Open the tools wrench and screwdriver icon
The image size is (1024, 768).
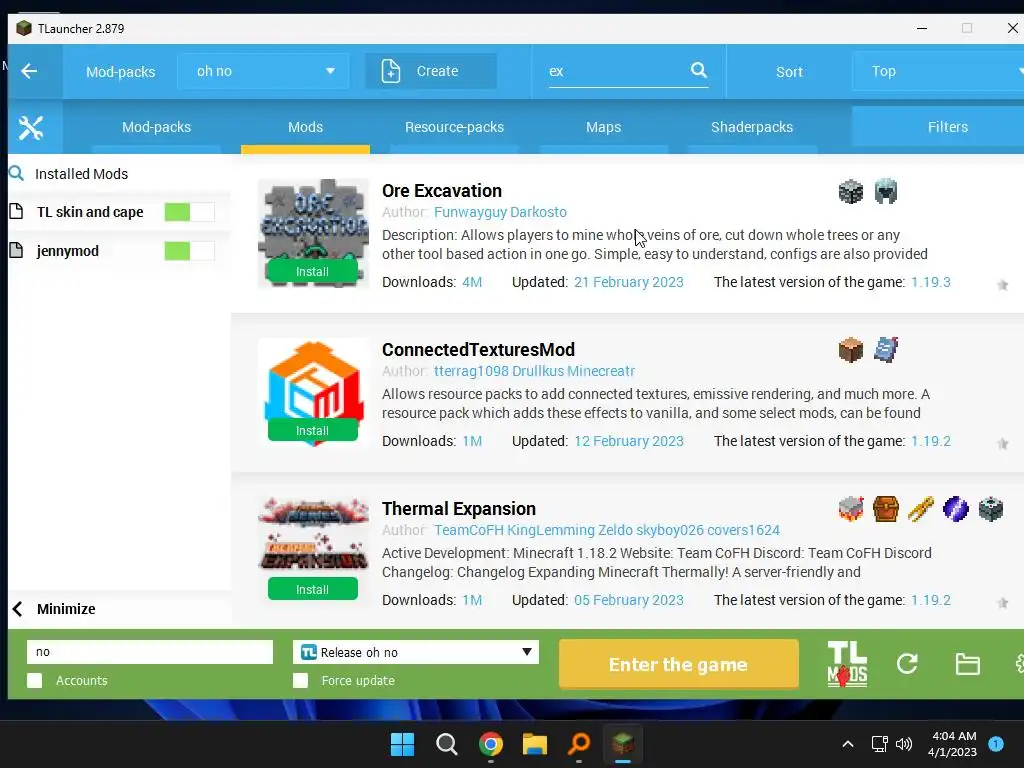coord(31,127)
